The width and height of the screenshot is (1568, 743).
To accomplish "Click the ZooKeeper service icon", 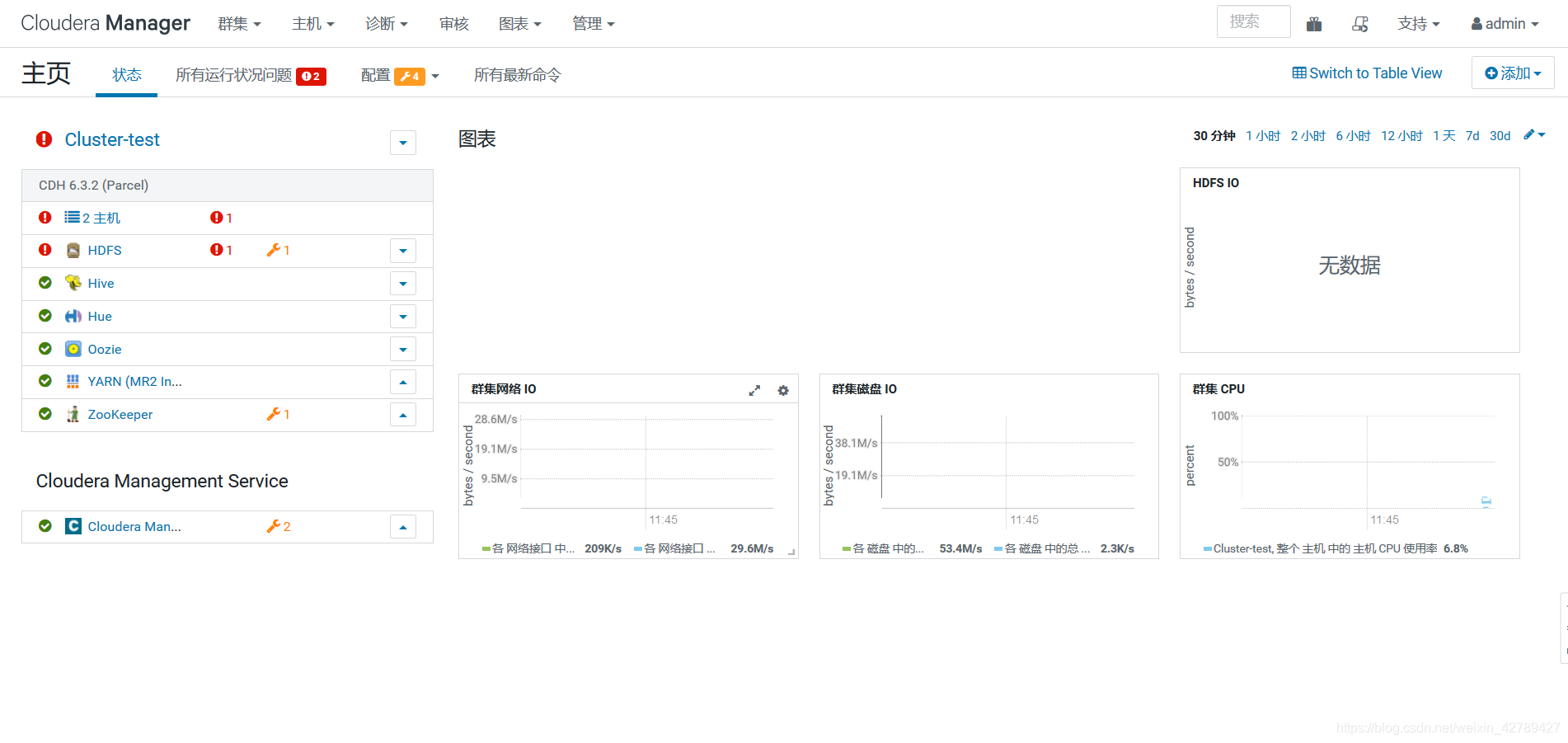I will (x=73, y=414).
